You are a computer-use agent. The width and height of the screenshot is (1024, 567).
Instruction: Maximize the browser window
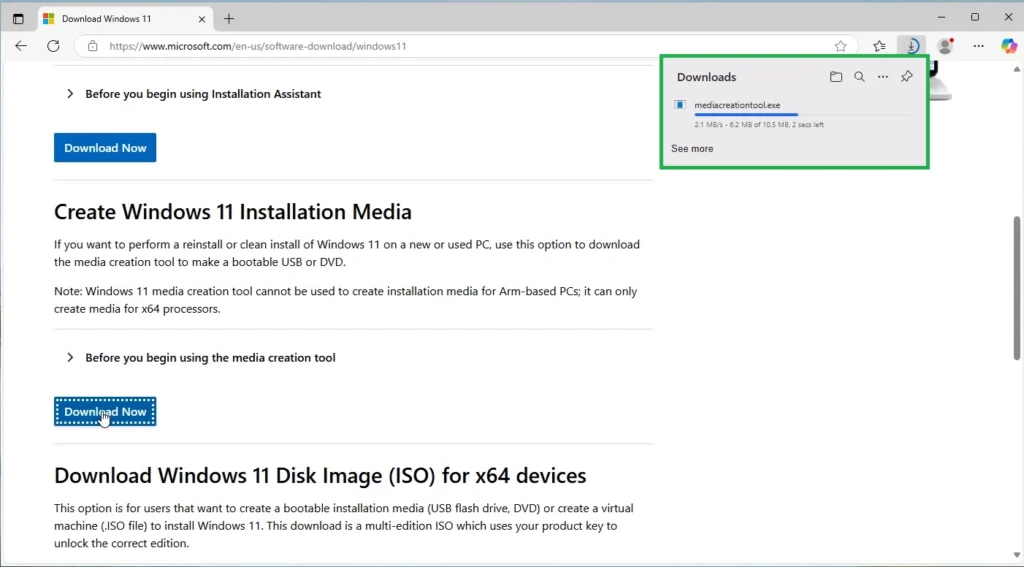[x=975, y=18]
